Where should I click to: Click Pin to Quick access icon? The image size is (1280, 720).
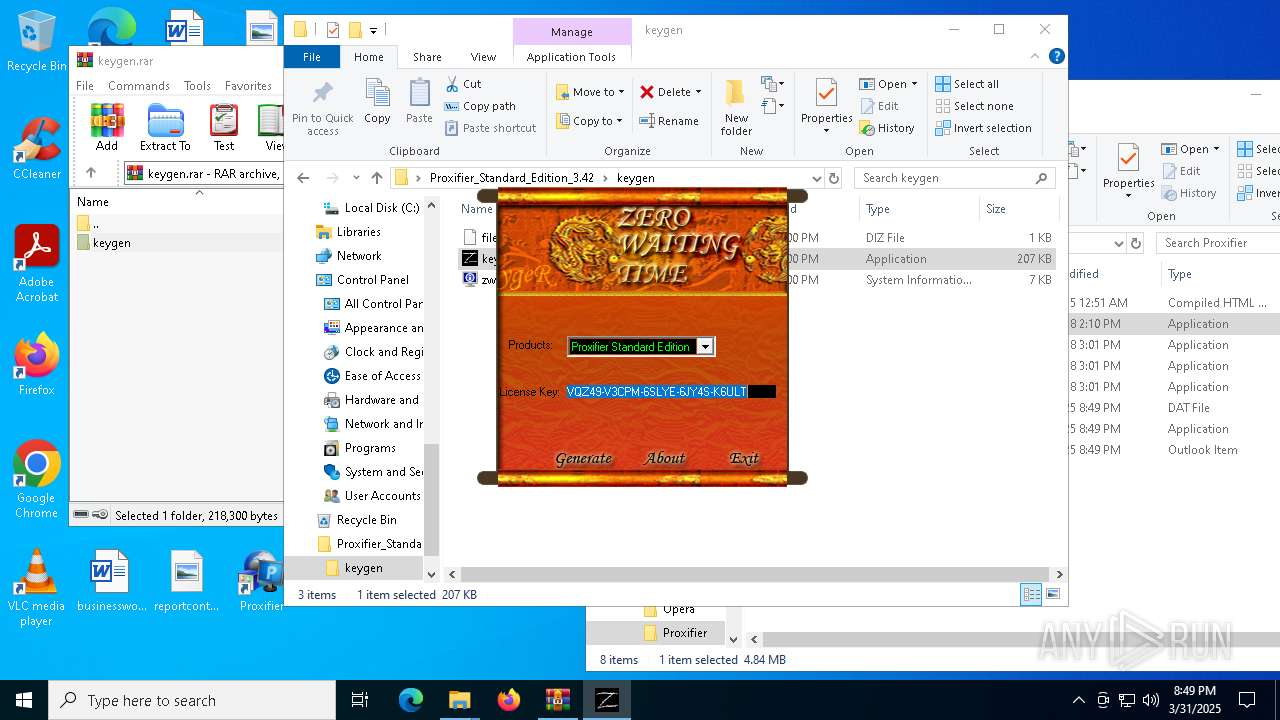click(322, 108)
